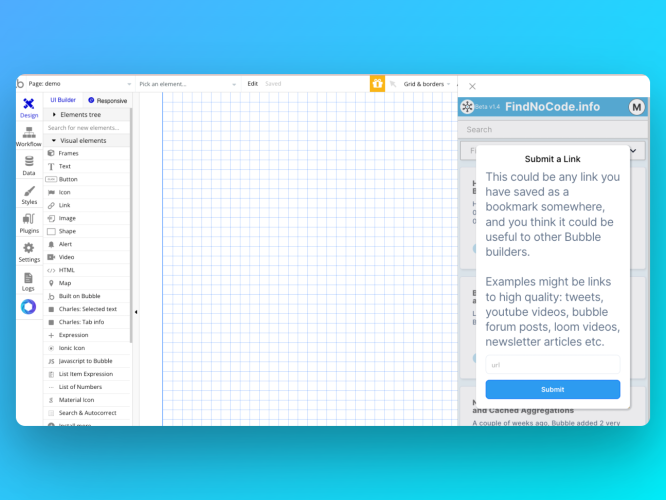Viewport: 666px width, 500px height.
Task: Select Search & Autocorrect element
Action: pyautogui.click(x=87, y=413)
